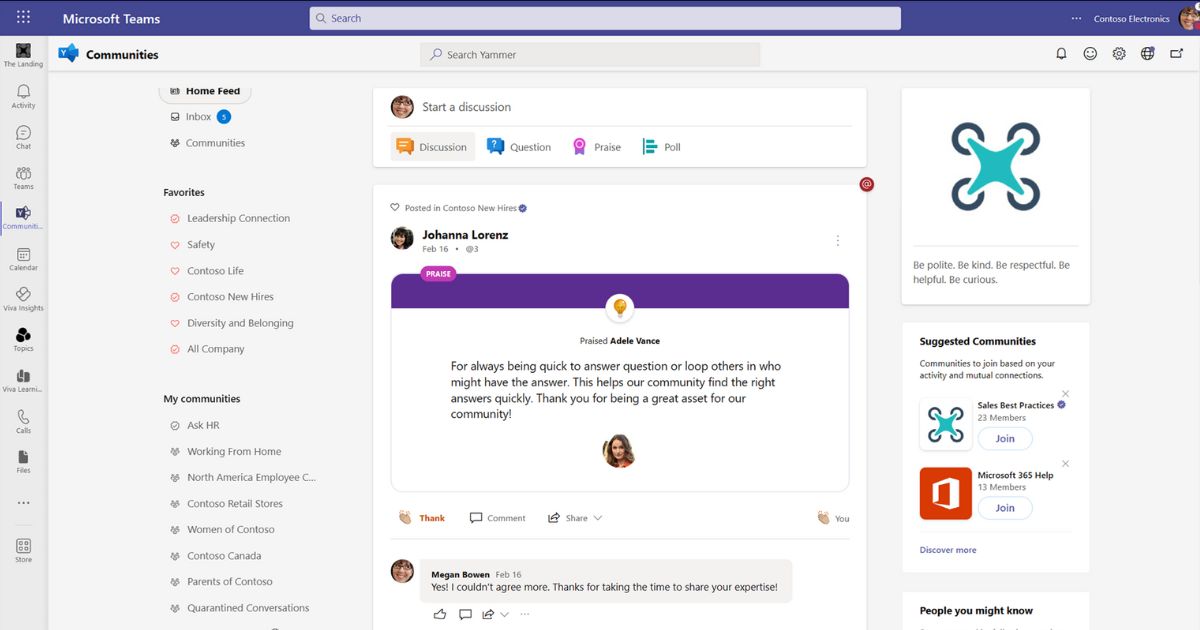Select the Praise post type icon

[x=579, y=147]
